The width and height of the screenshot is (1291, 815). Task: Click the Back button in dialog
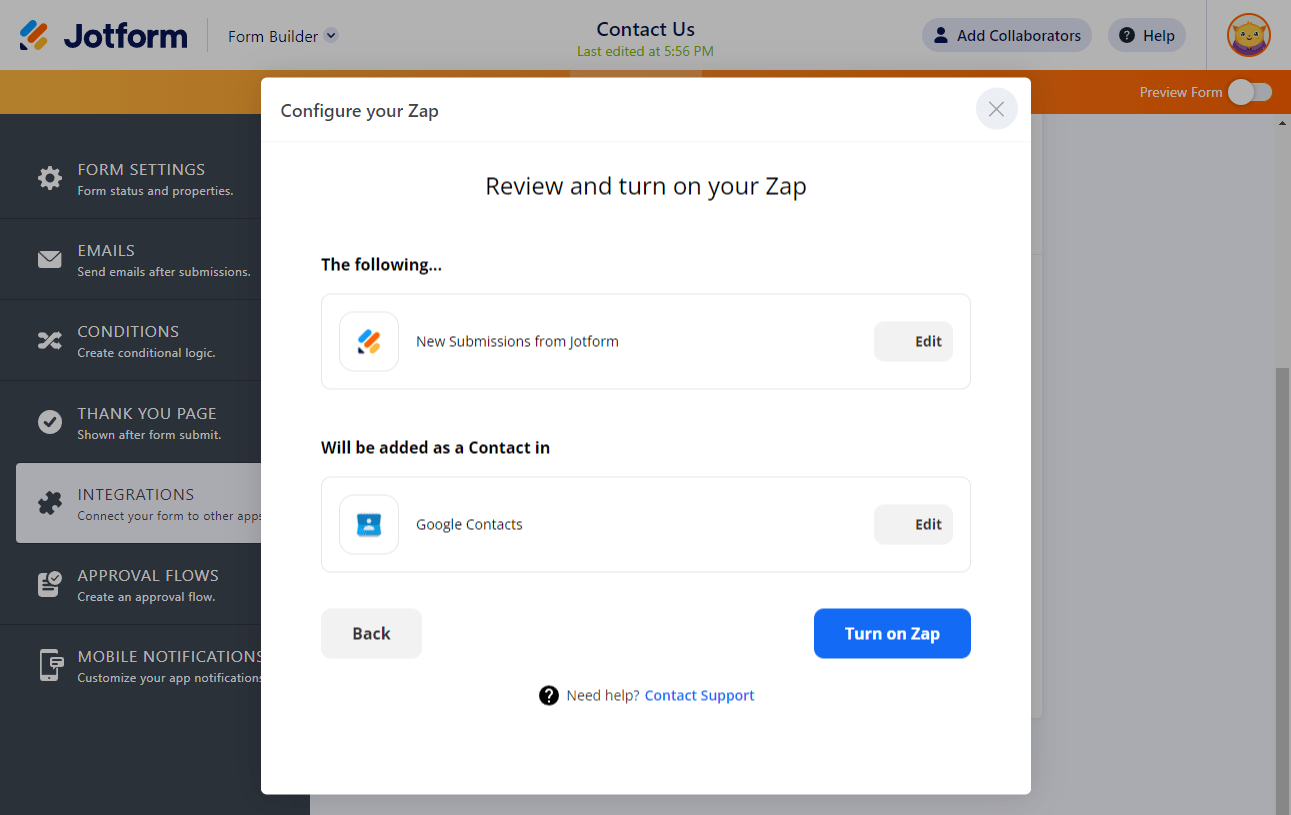[371, 633]
